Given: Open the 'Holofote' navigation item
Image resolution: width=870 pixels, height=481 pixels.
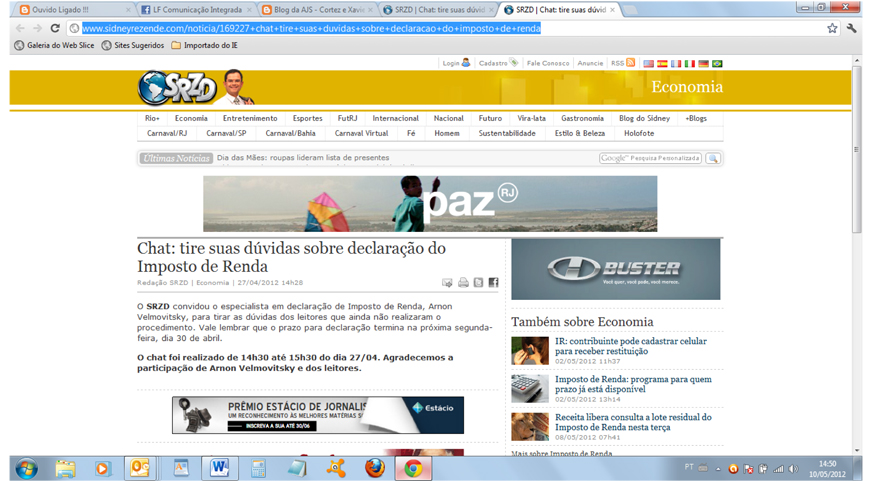Looking at the screenshot, I should click(639, 133).
